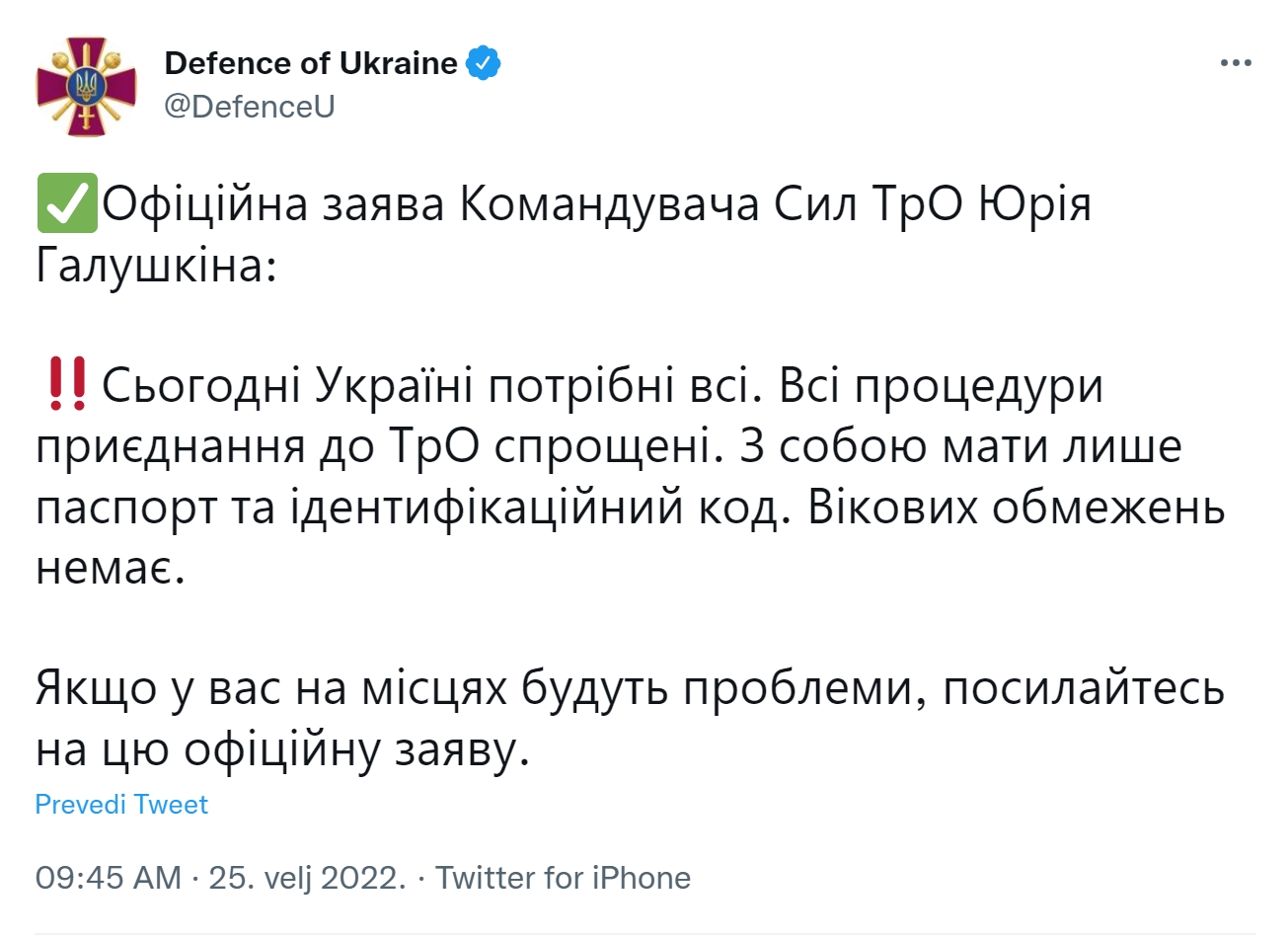Click the words "Вікових обмежень"
Image resolution: width=1288 pixels, height=941 pixels.
[1017, 507]
